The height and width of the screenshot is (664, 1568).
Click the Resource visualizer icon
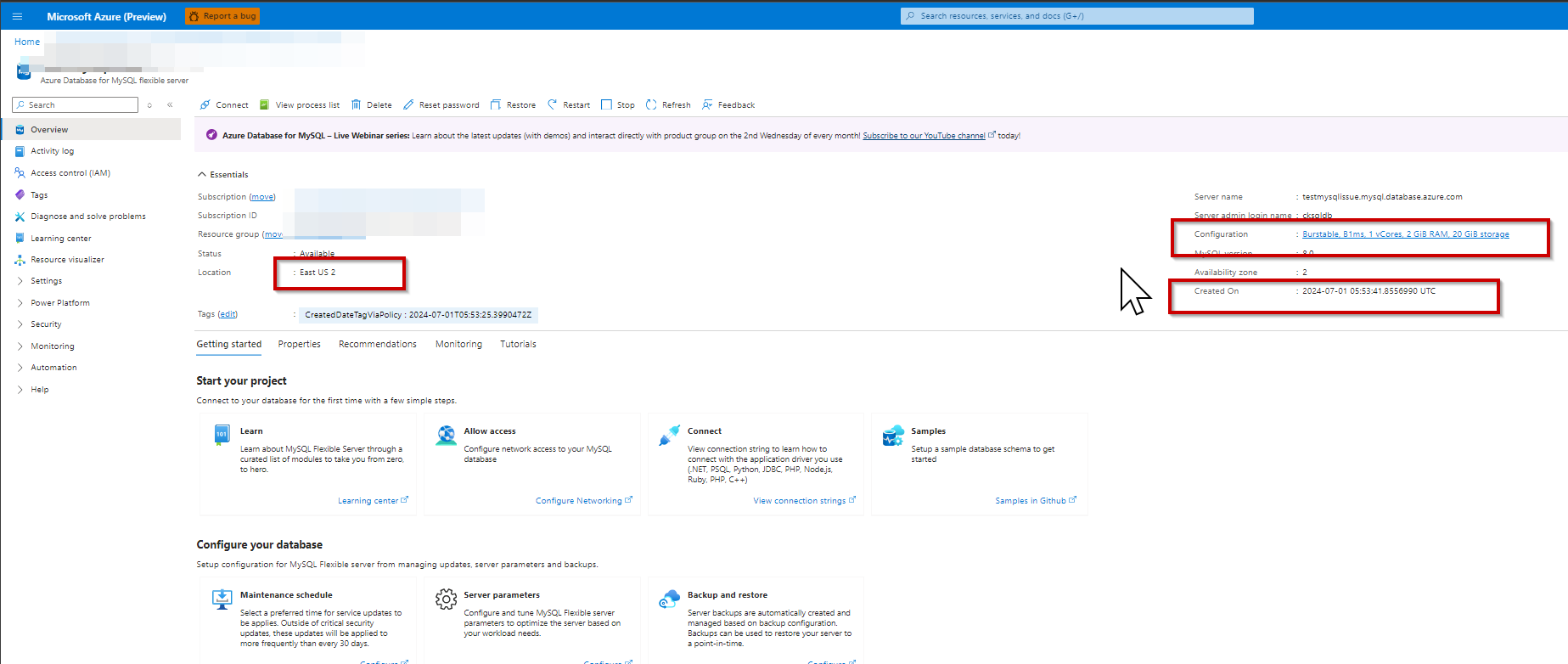20,260
